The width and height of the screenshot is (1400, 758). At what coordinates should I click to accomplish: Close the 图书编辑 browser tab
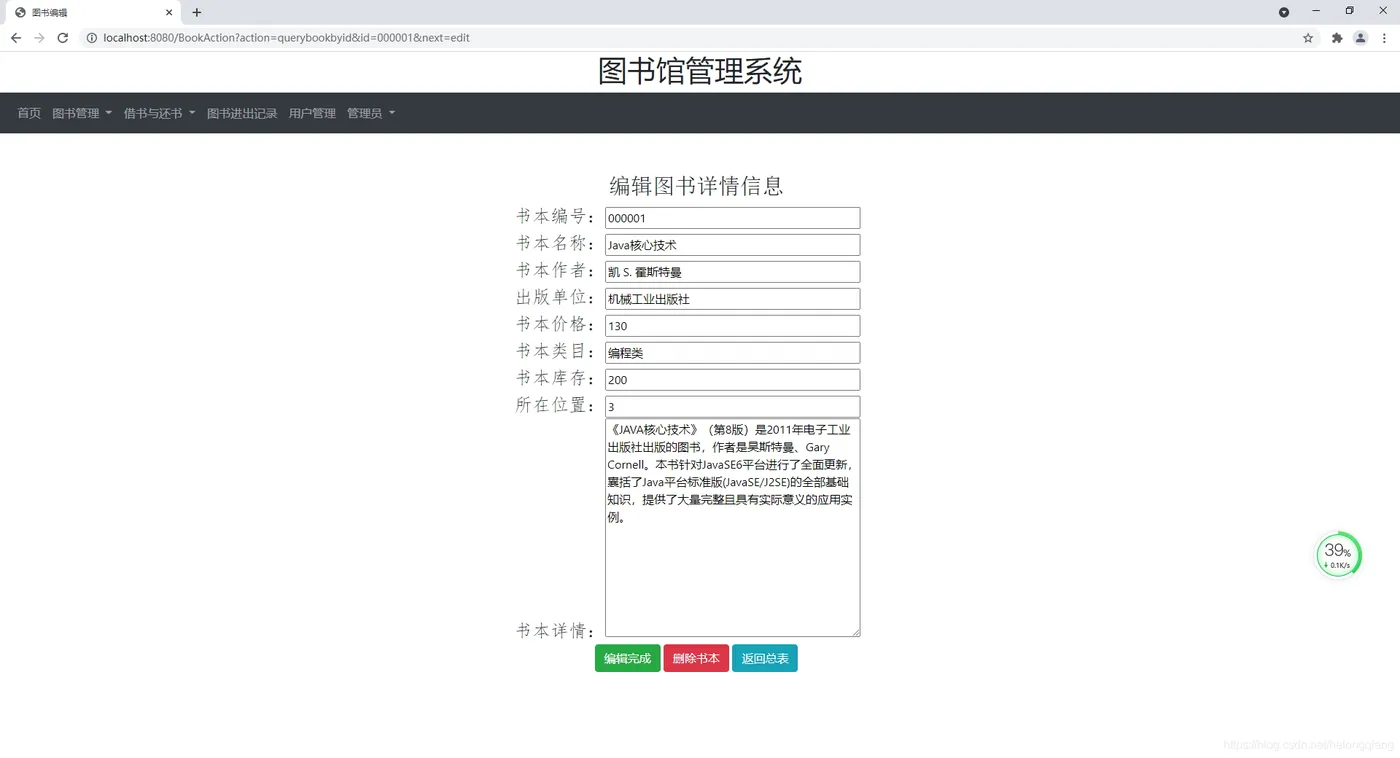[169, 12]
